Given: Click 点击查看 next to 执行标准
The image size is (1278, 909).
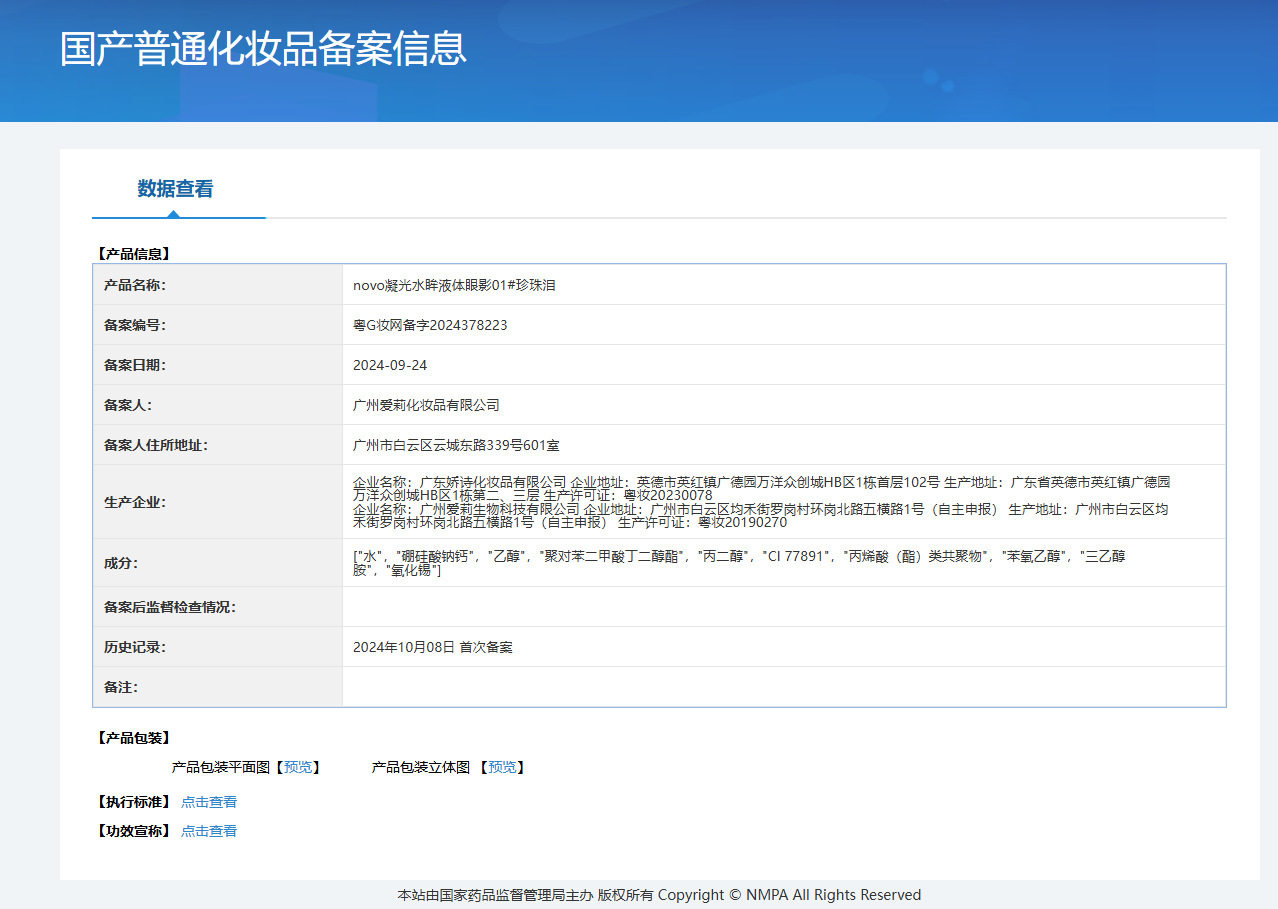Looking at the screenshot, I should tap(209, 802).
